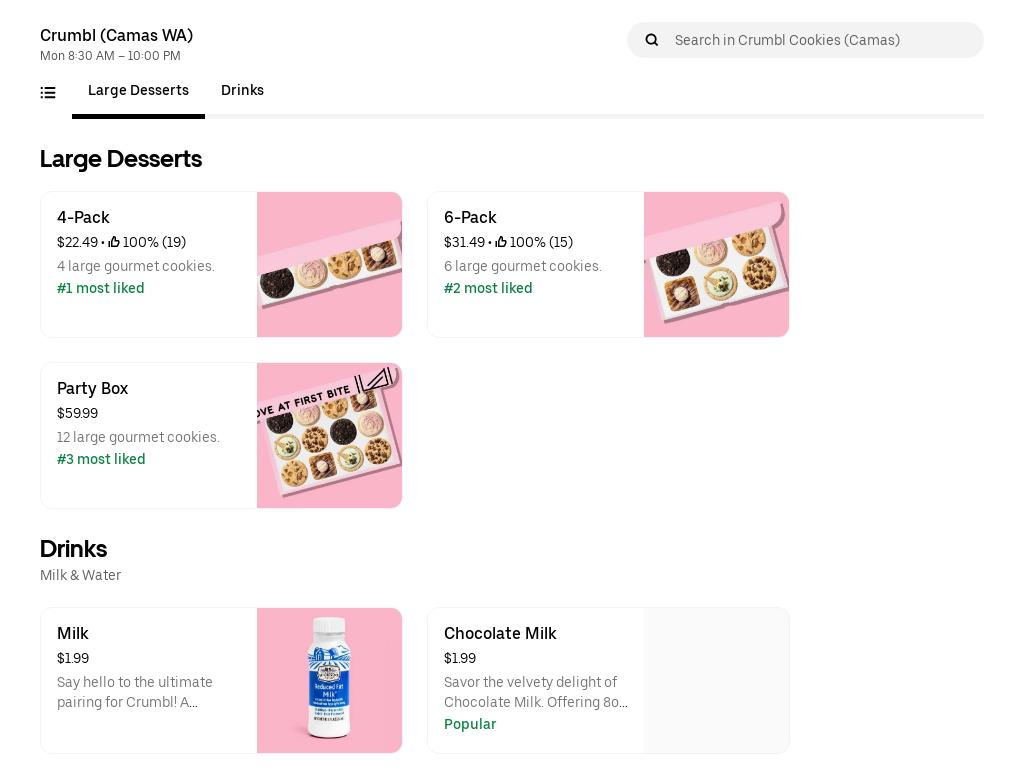Select the Chocolate Milk item title
The width and height of the screenshot is (1024, 774).
pos(500,634)
